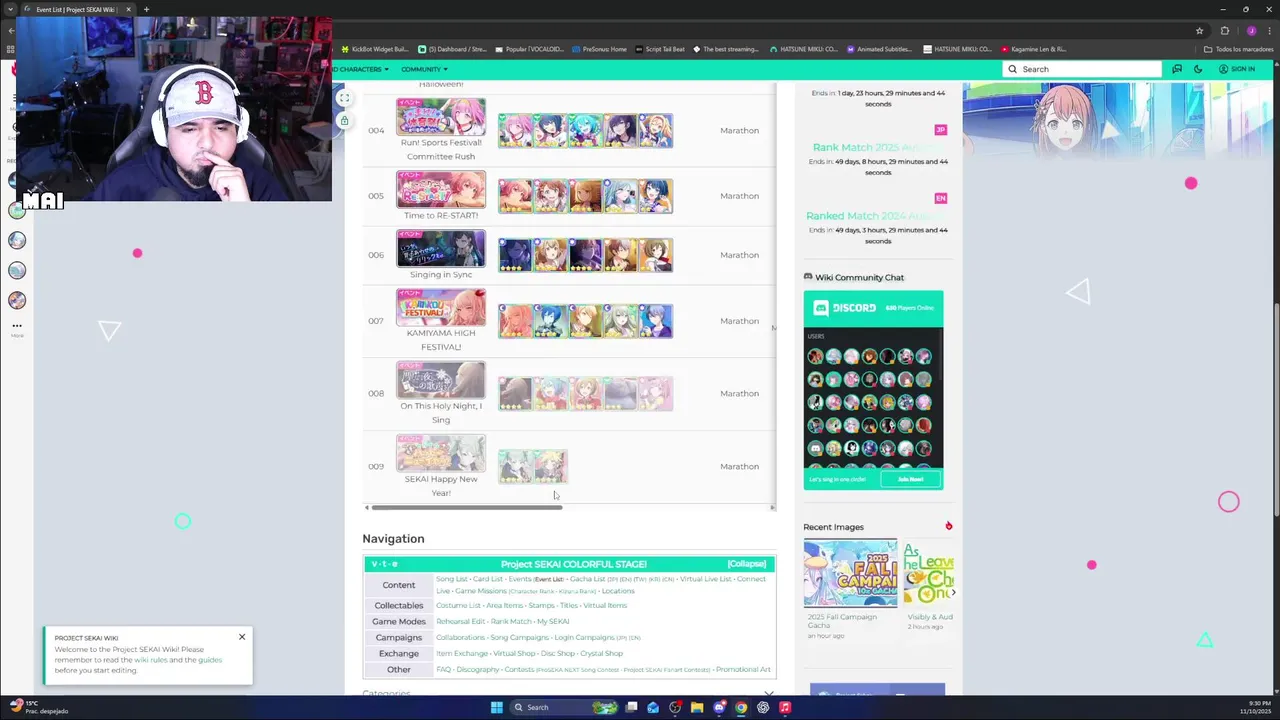Toggle dark mode moon icon

[1198, 69]
